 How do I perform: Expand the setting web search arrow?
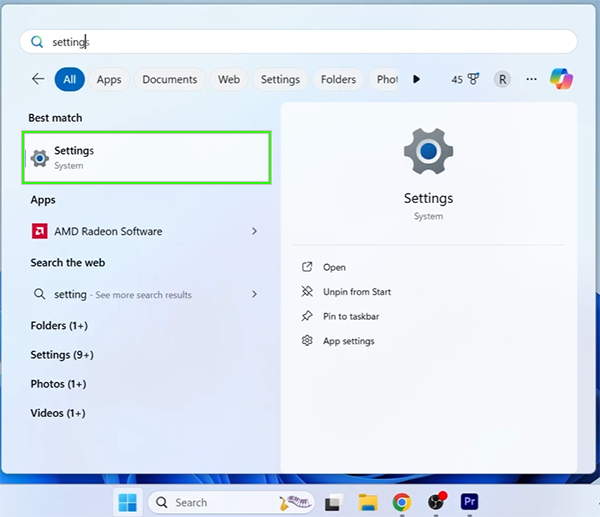(254, 294)
